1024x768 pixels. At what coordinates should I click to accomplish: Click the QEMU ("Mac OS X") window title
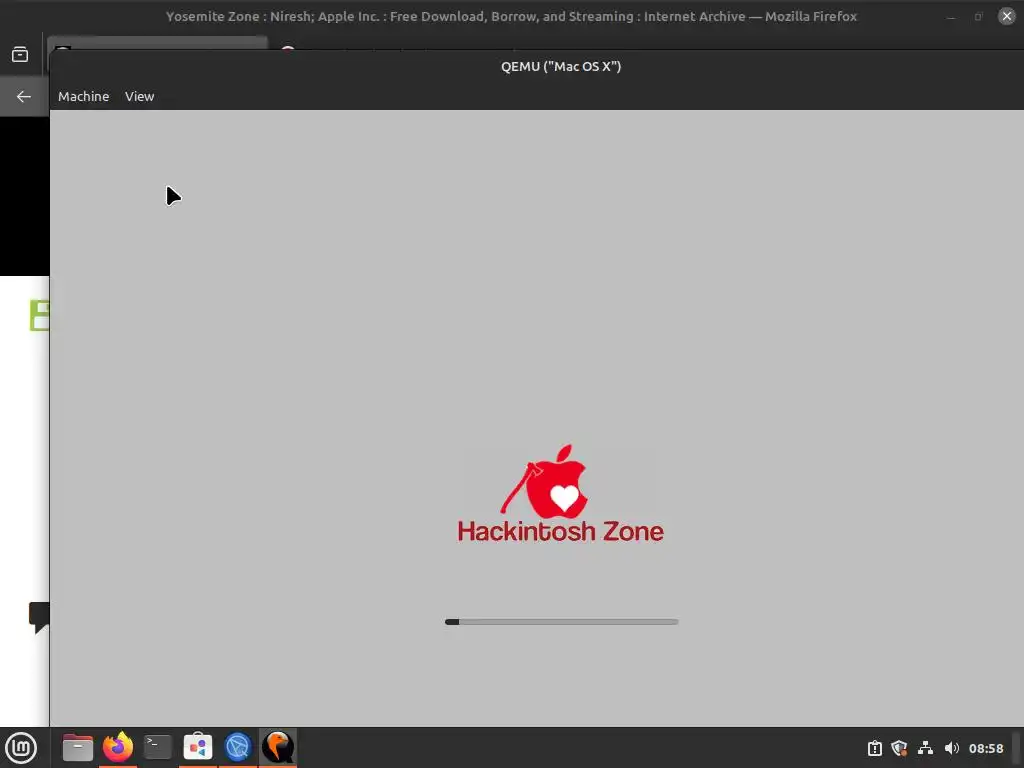560,67
